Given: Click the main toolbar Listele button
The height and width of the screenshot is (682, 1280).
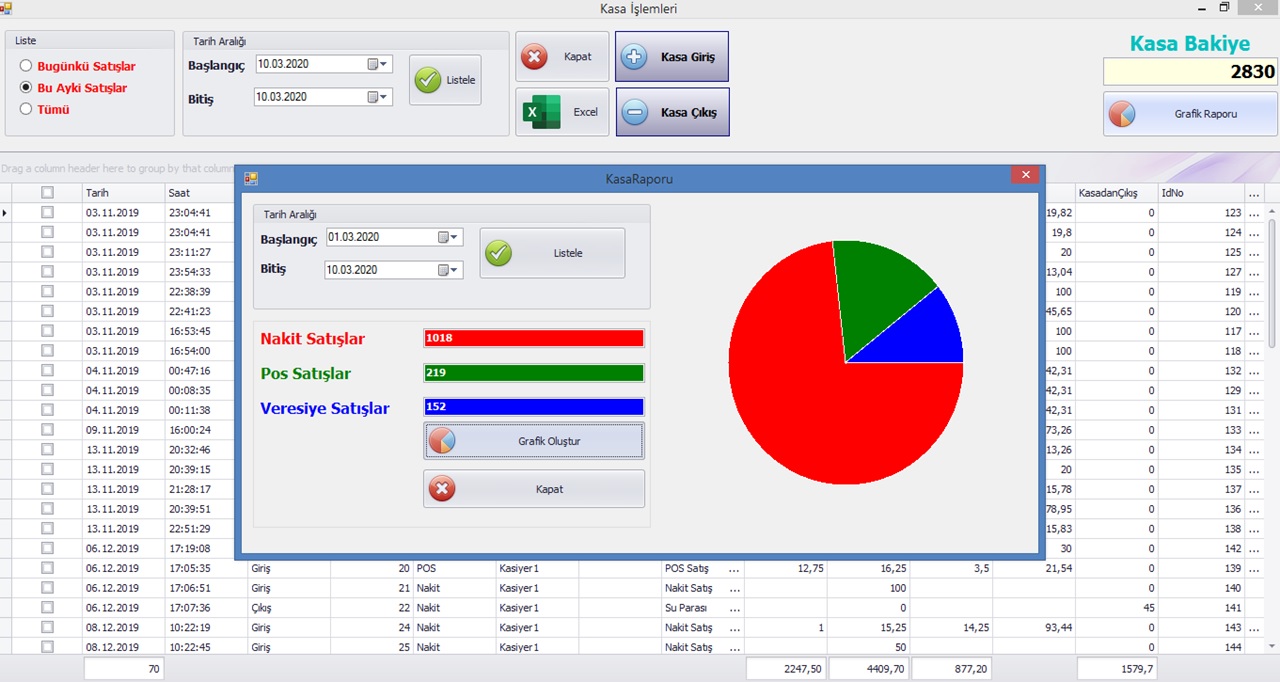Looking at the screenshot, I should [445, 80].
